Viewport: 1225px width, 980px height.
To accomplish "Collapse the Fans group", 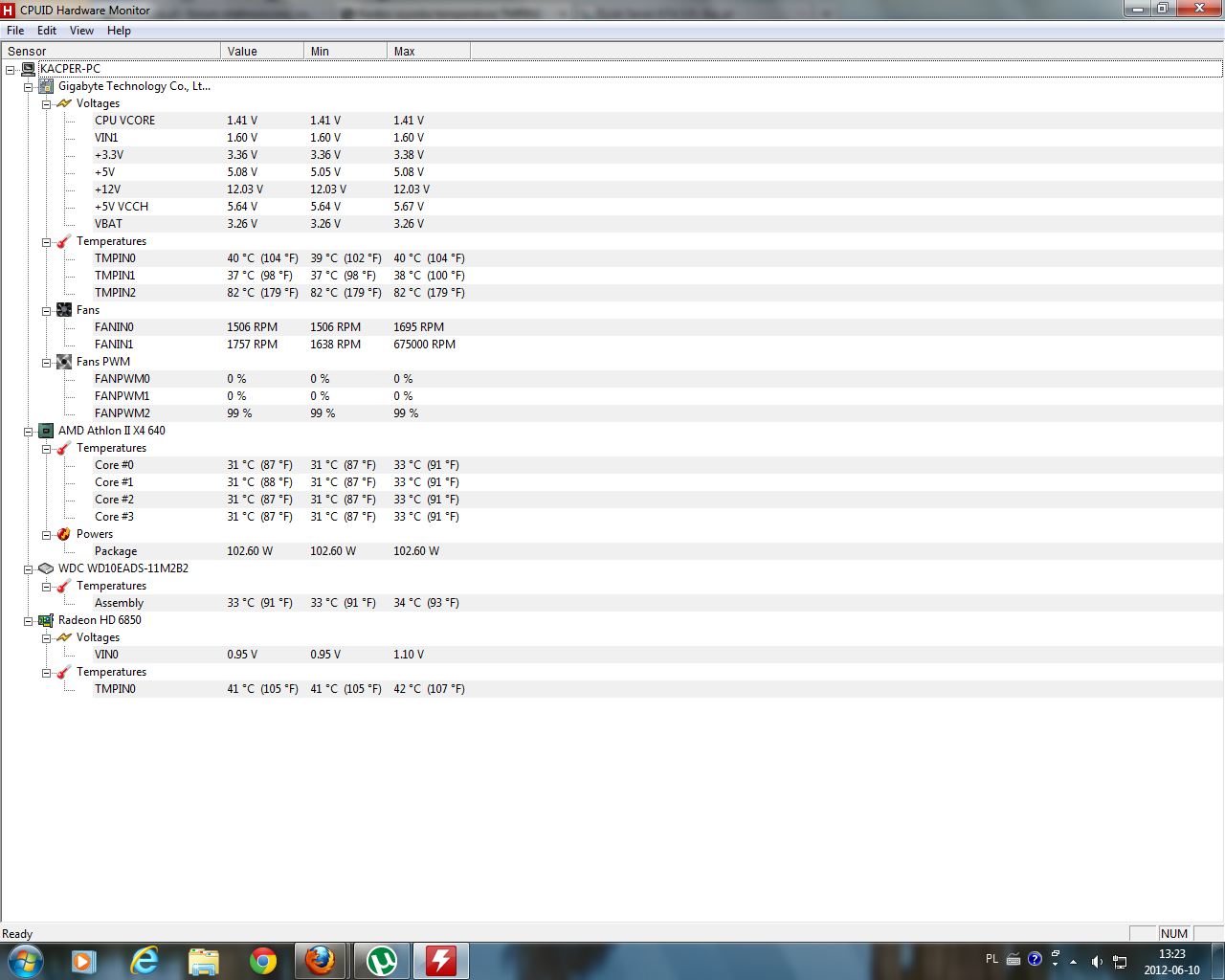I will (x=47, y=311).
